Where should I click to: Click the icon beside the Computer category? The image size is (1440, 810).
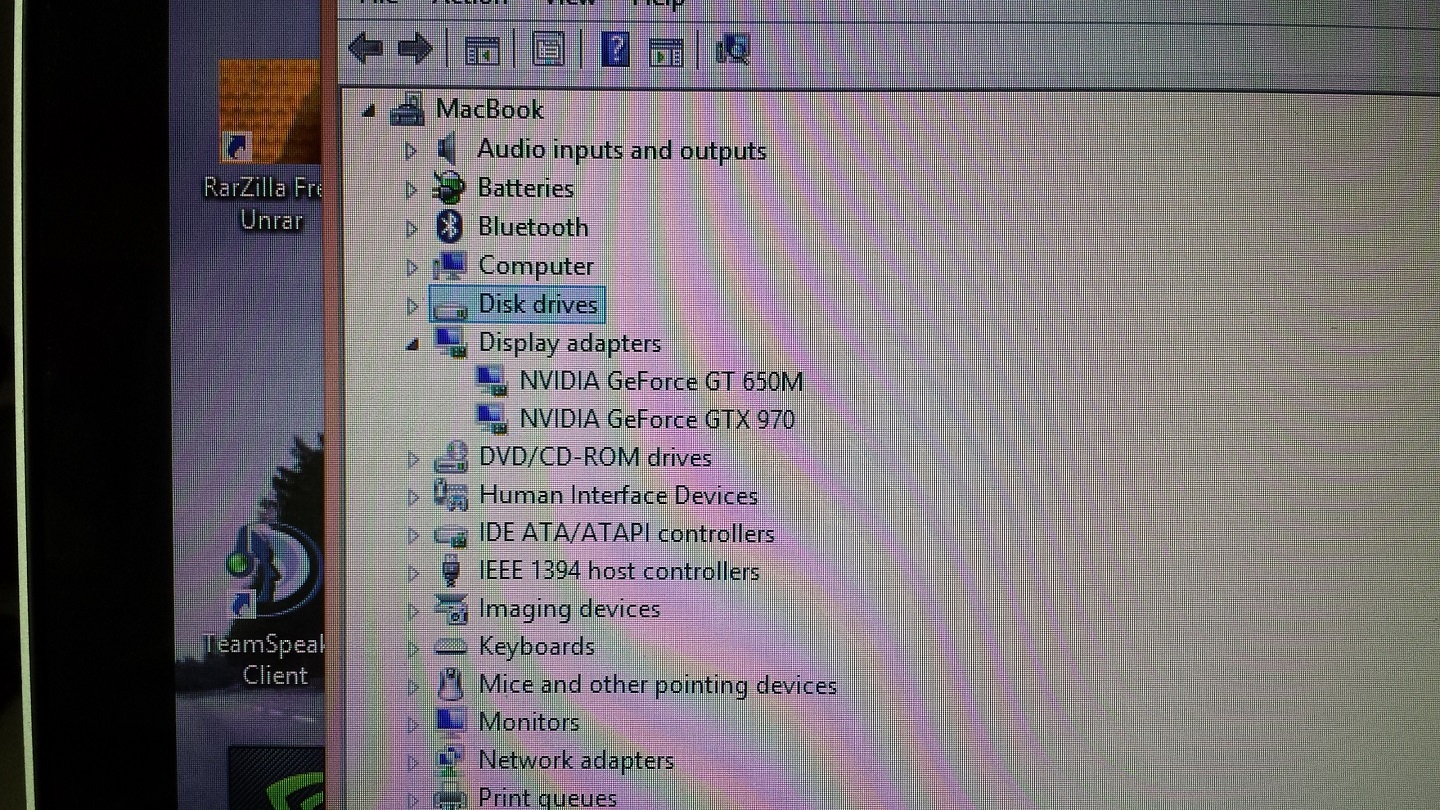tap(450, 265)
